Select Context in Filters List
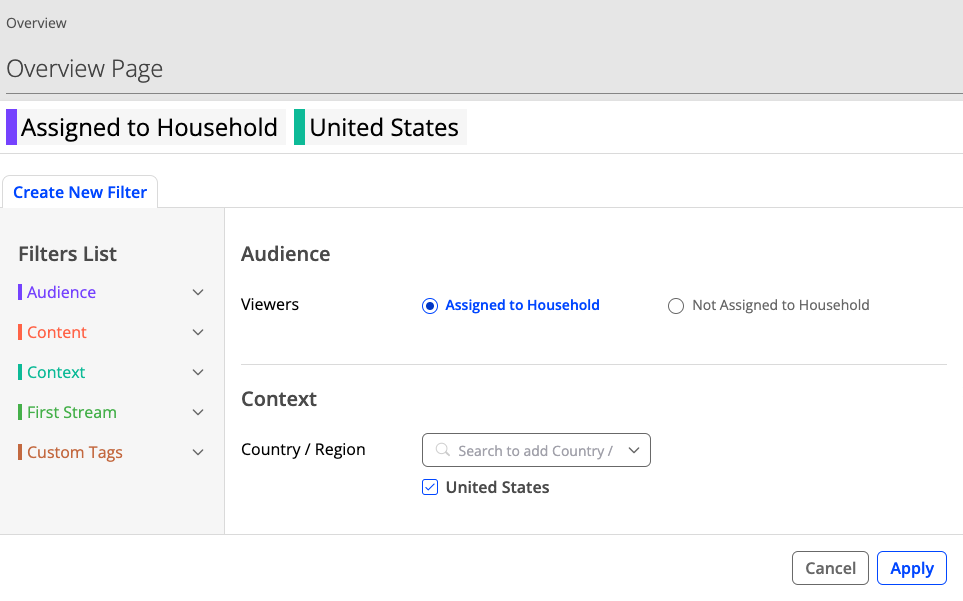This screenshot has height=601, width=963. point(56,372)
